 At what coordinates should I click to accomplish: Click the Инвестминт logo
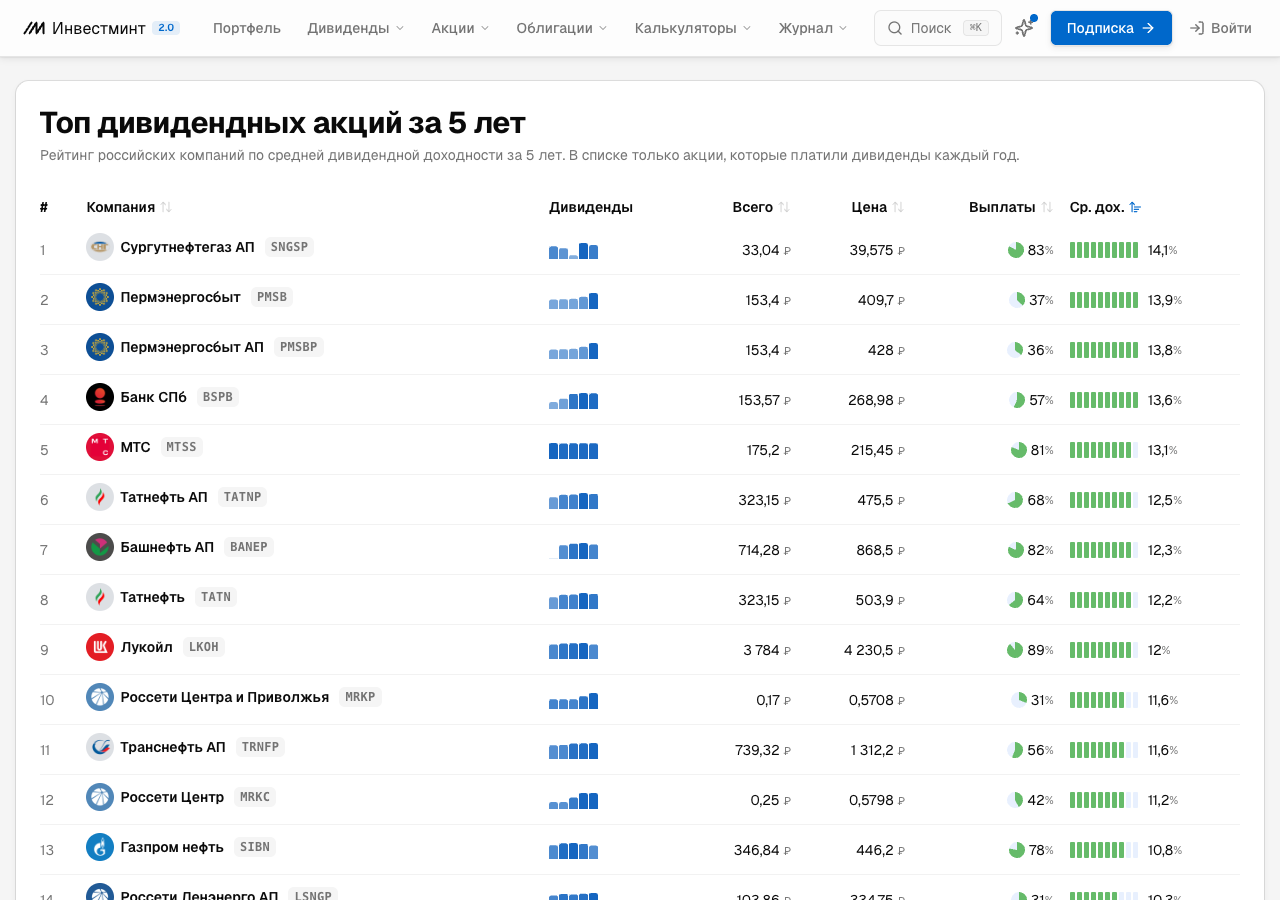(x=84, y=28)
